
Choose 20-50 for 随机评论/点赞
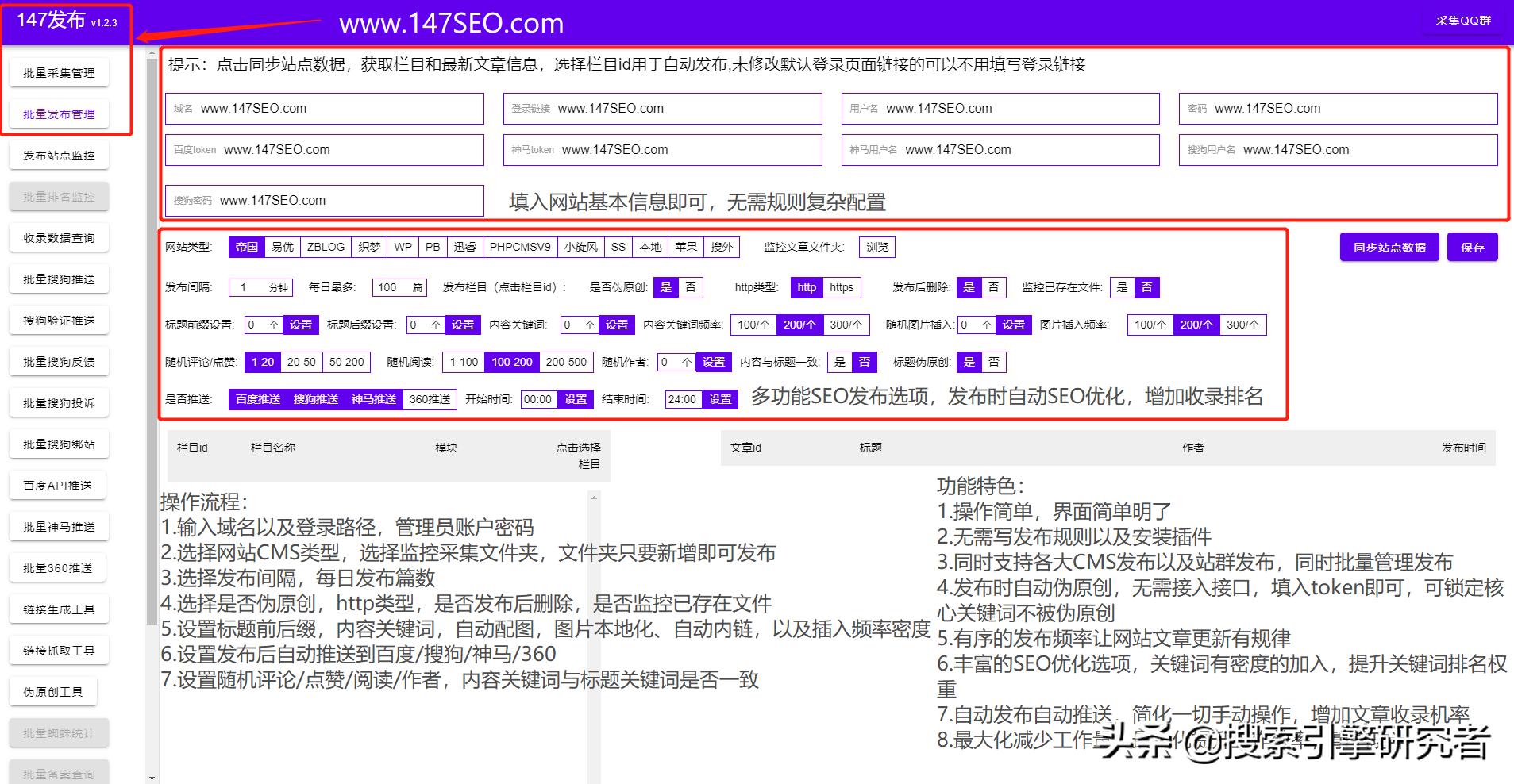tap(300, 362)
